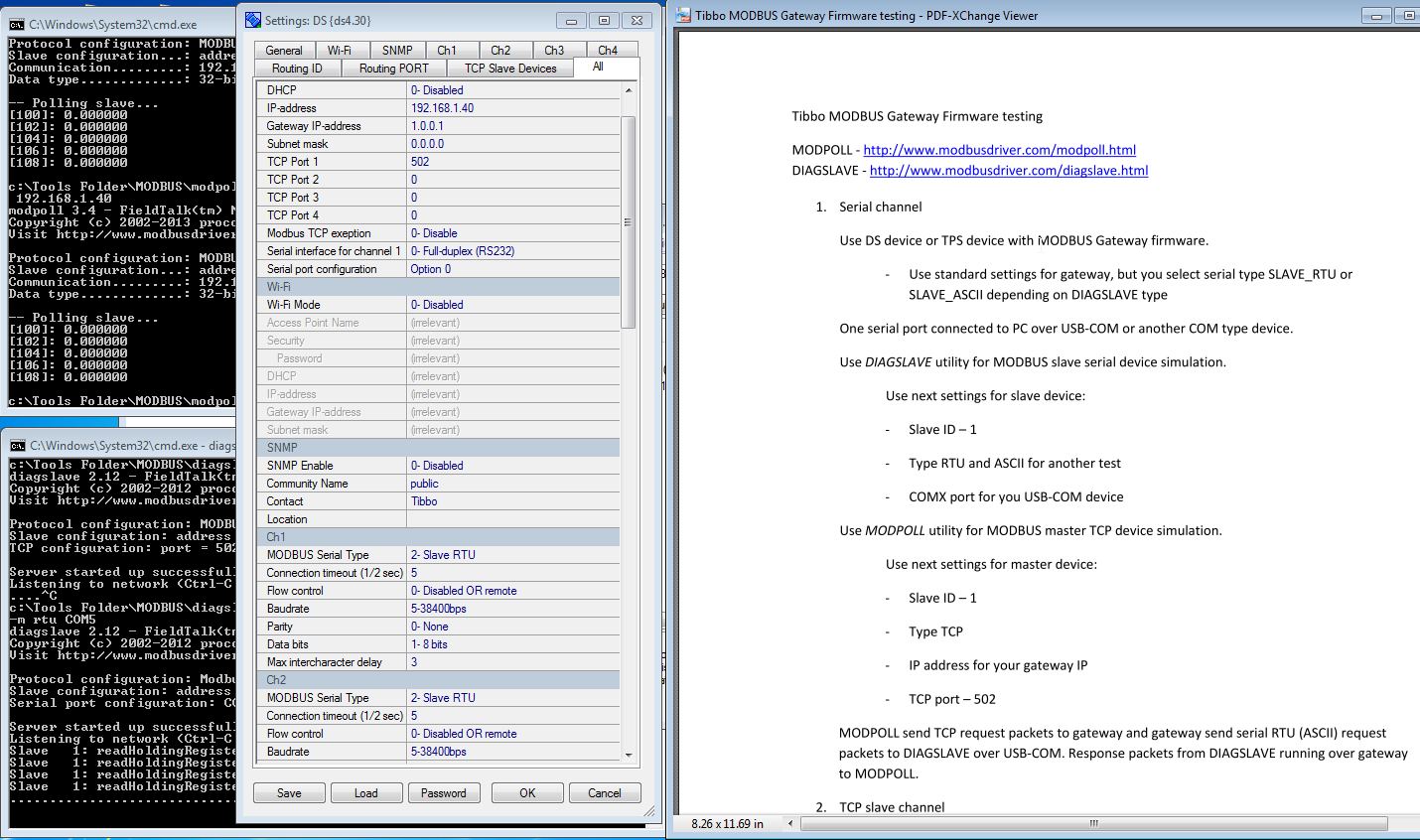The height and width of the screenshot is (840, 1420).
Task: Select the Access Point Name row
Action: coord(439,323)
